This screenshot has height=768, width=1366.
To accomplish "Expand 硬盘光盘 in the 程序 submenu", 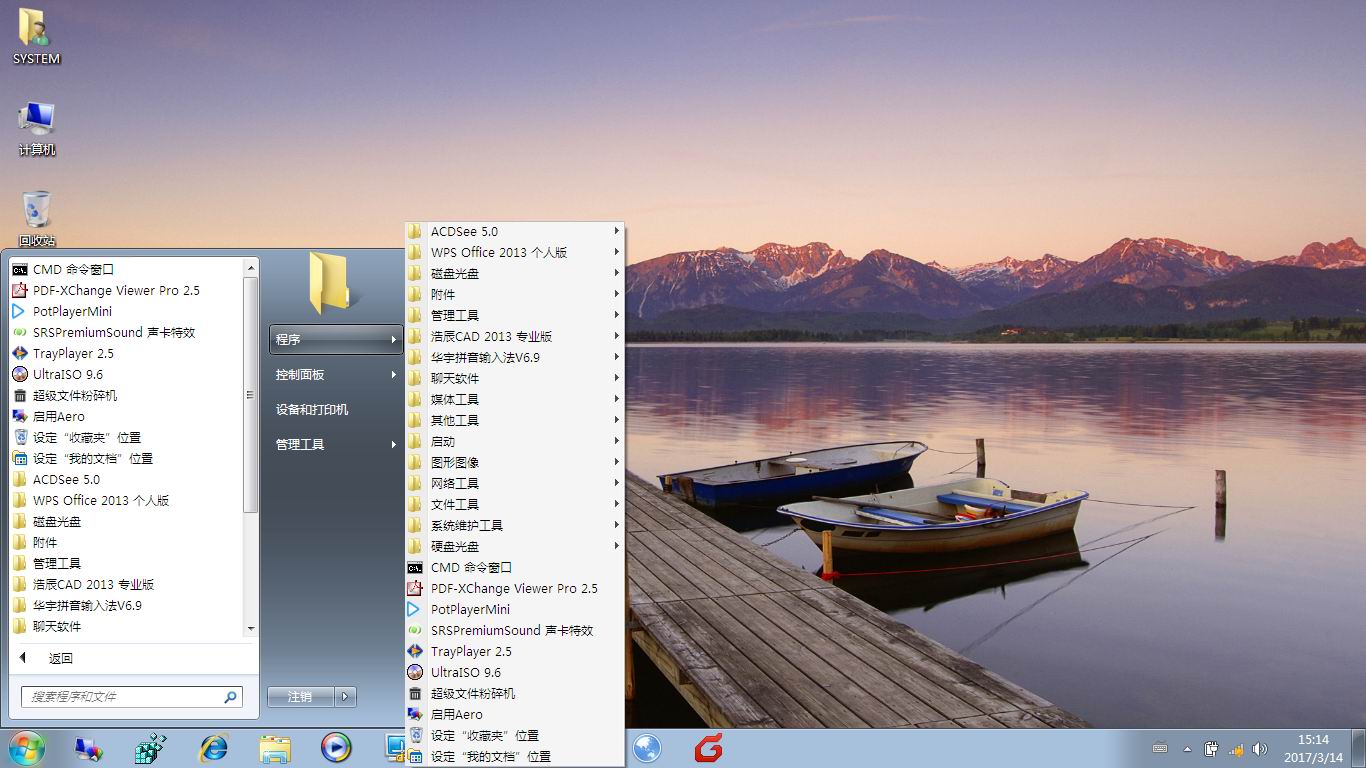I will (x=514, y=546).
